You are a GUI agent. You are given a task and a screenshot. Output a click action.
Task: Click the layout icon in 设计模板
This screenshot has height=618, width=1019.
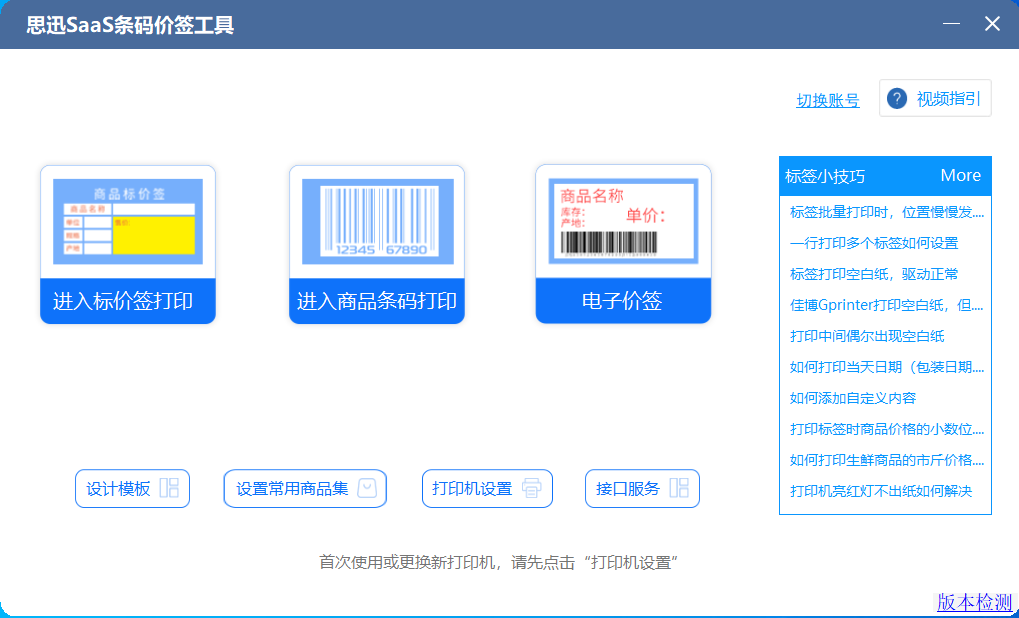pyautogui.click(x=169, y=488)
